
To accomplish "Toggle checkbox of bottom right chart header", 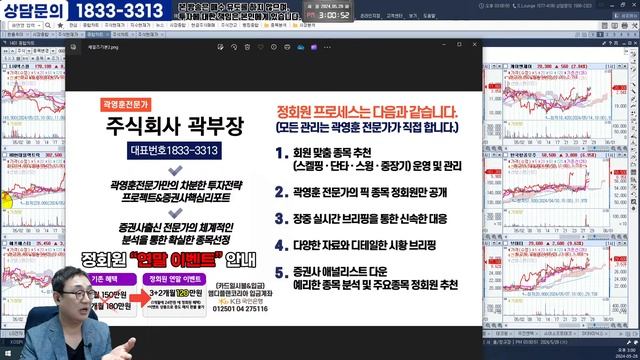I will click(x=505, y=244).
